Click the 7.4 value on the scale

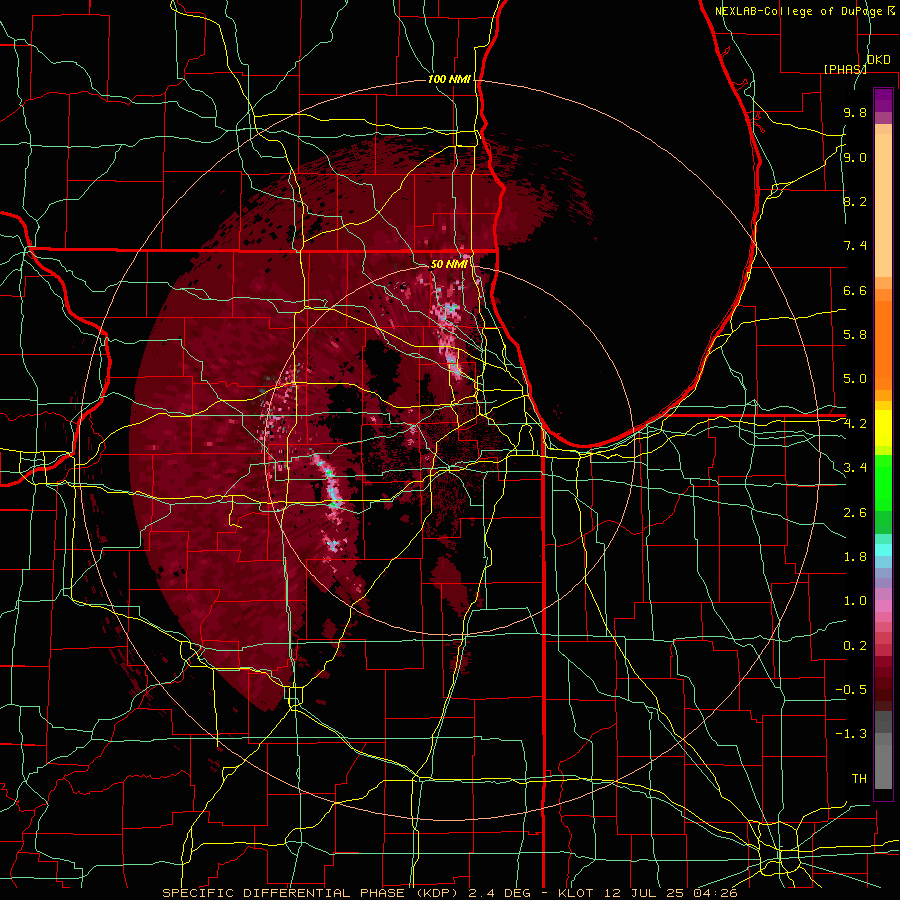point(855,246)
